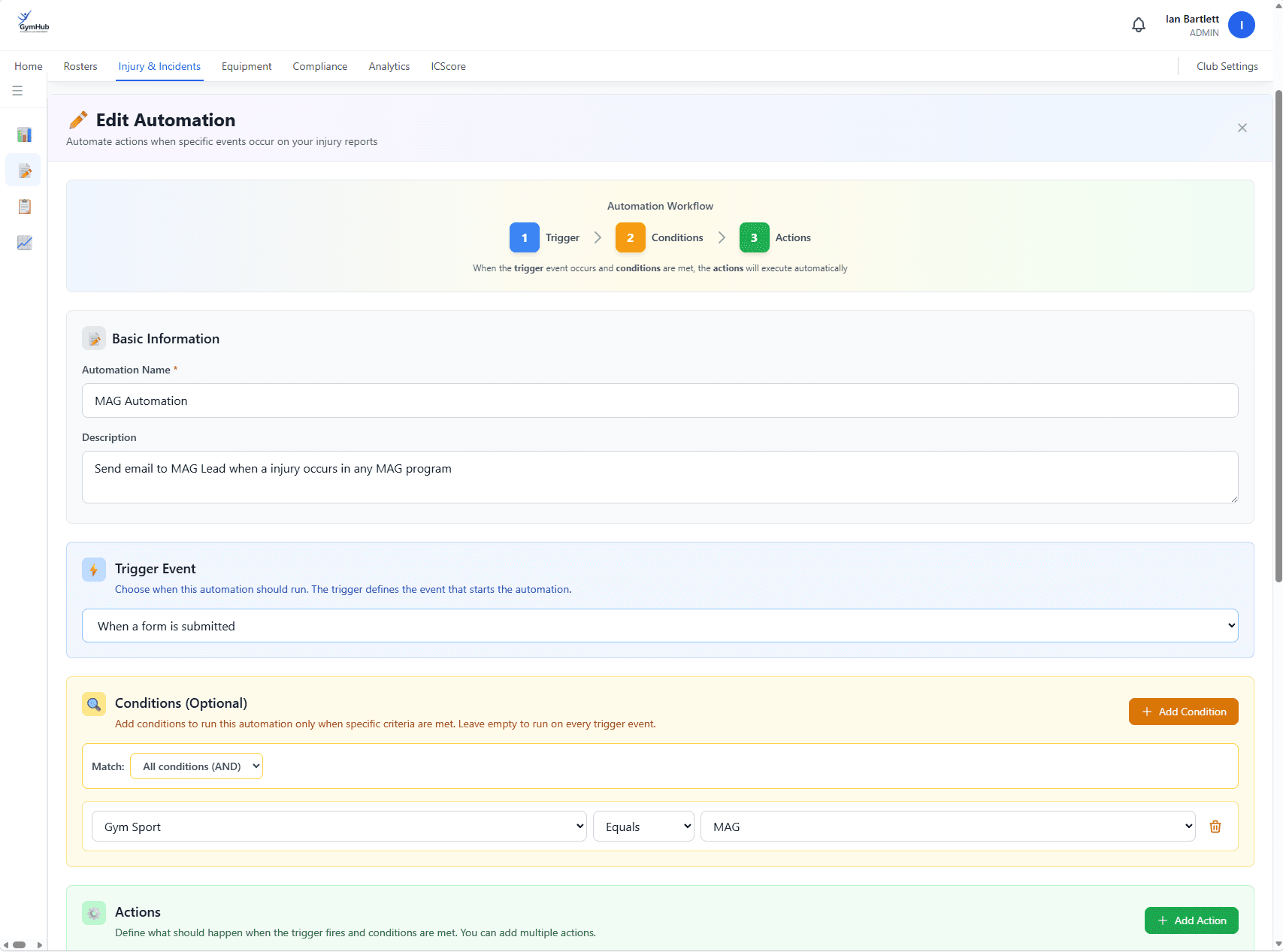The width and height of the screenshot is (1283, 952).
Task: Toggle the hamburger sidebar menu
Action: [17, 91]
